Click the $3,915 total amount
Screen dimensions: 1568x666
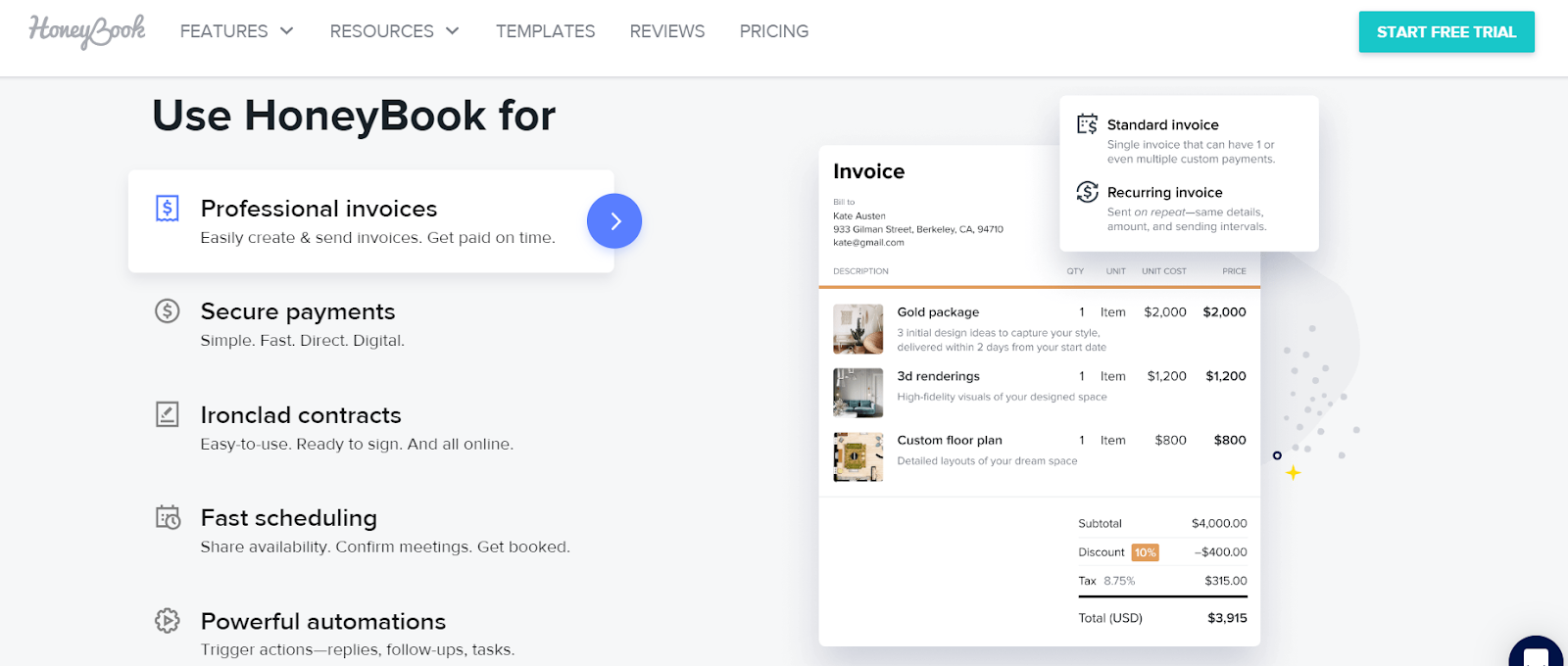click(1227, 618)
